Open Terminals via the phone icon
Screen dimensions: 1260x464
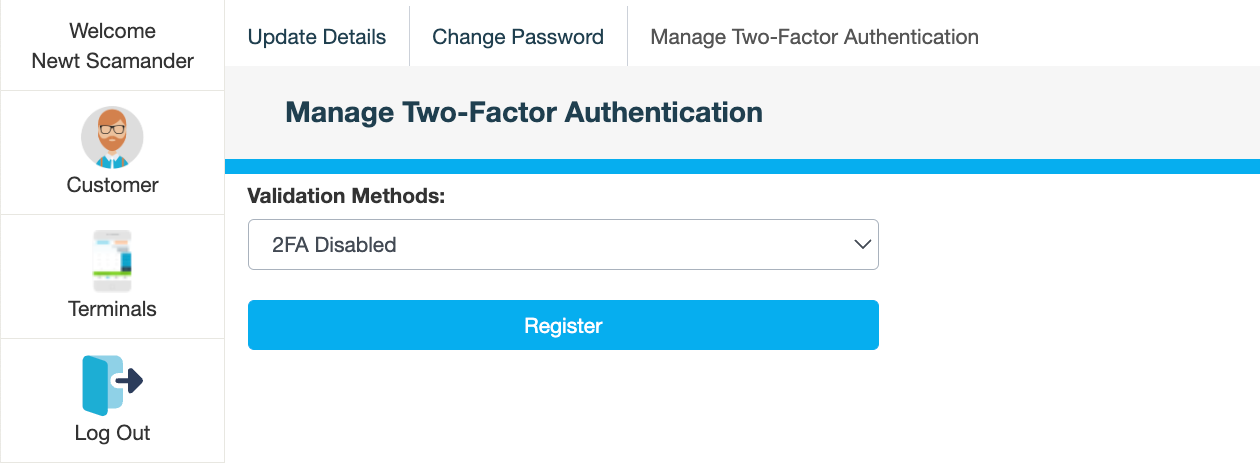point(112,263)
